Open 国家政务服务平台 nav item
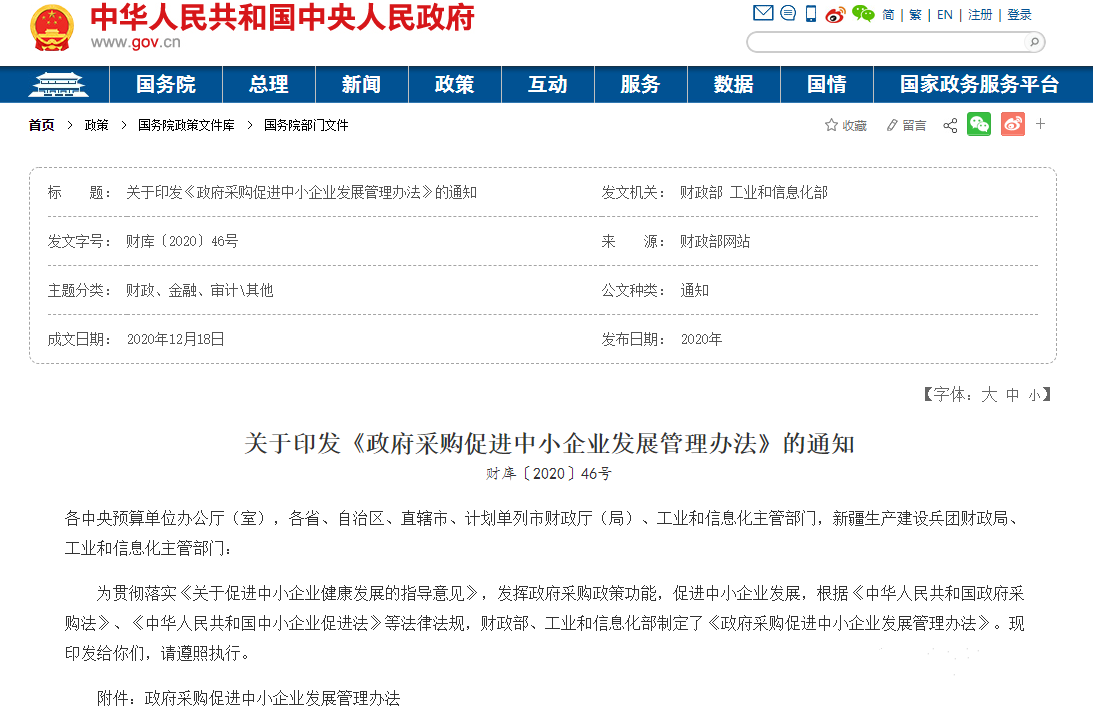 [980, 84]
